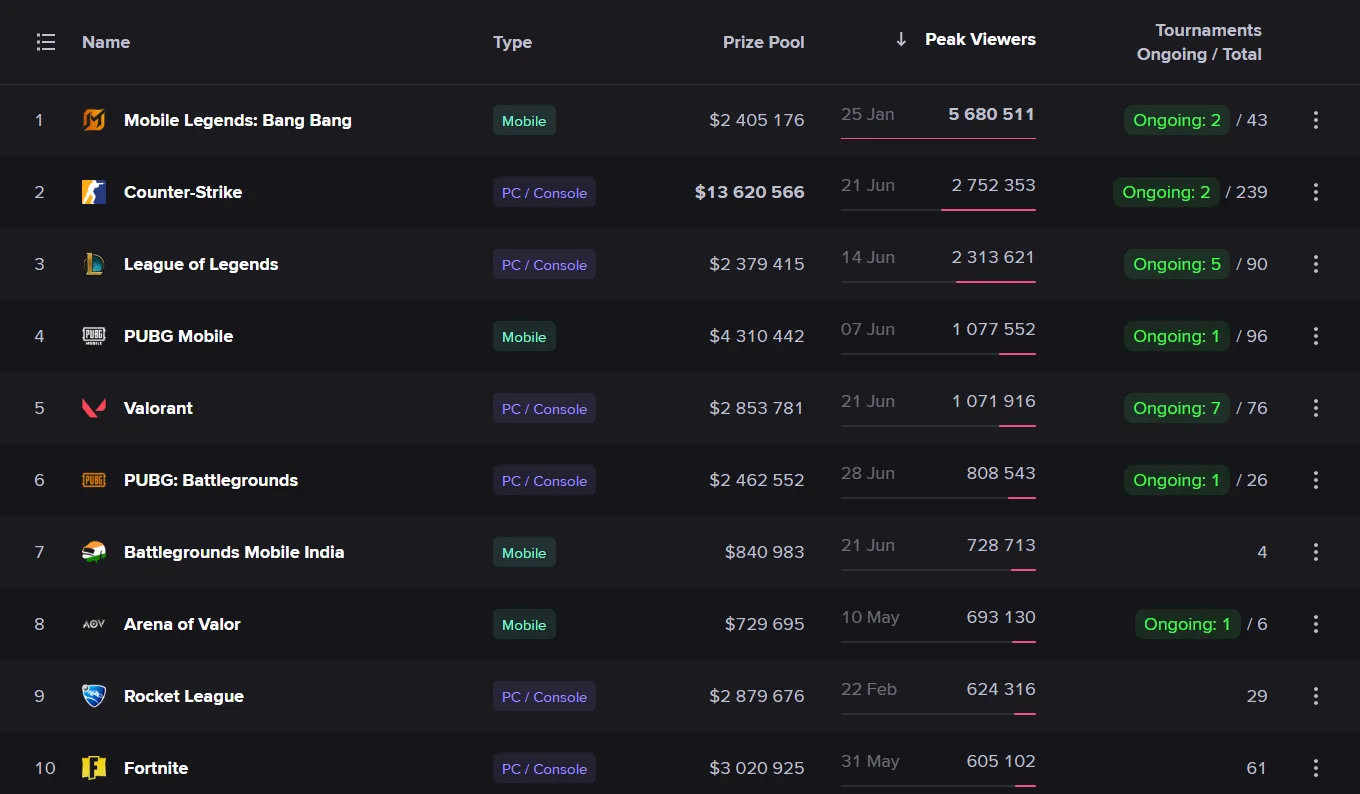Screen dimensions: 1360x794
Task: Click Arena of Valor peak date 10 May
Action: tap(870, 617)
